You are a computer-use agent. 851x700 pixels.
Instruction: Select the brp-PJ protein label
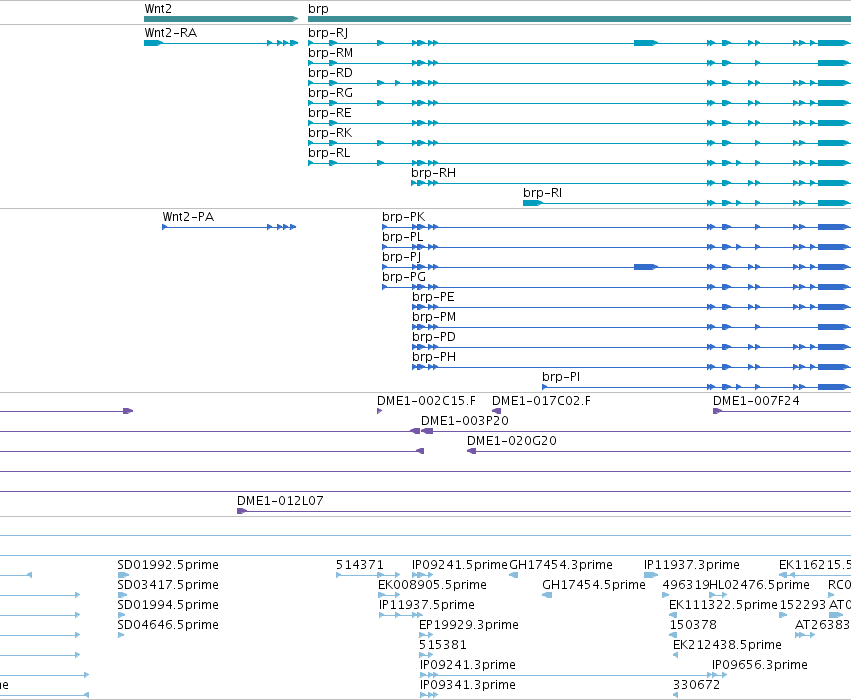401,258
